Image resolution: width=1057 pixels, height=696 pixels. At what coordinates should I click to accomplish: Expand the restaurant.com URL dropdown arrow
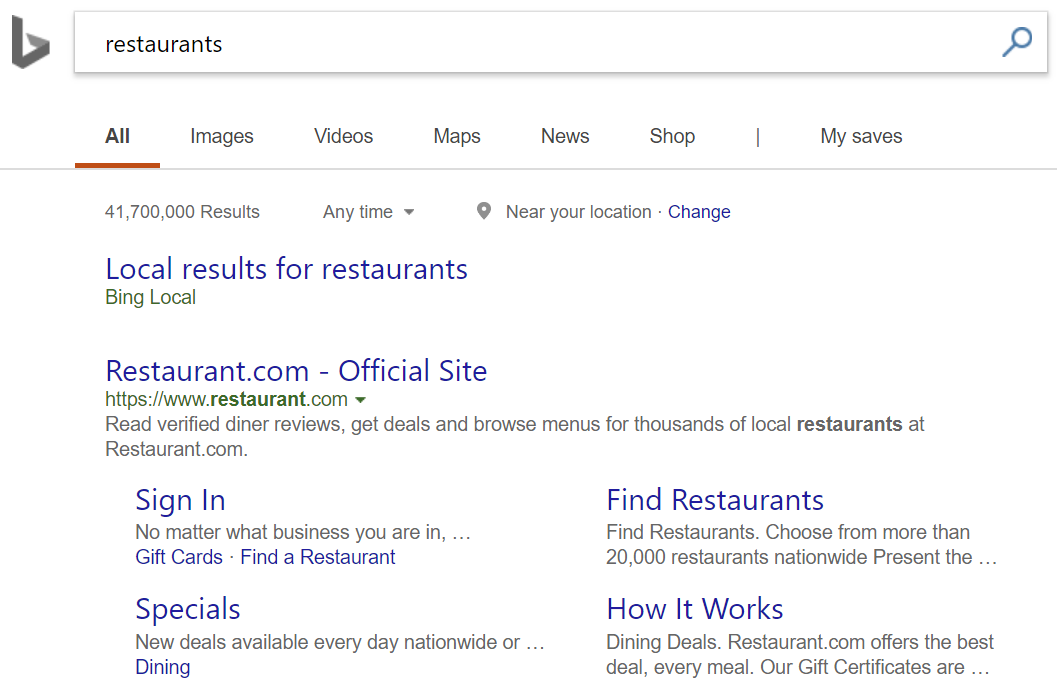click(x=361, y=400)
